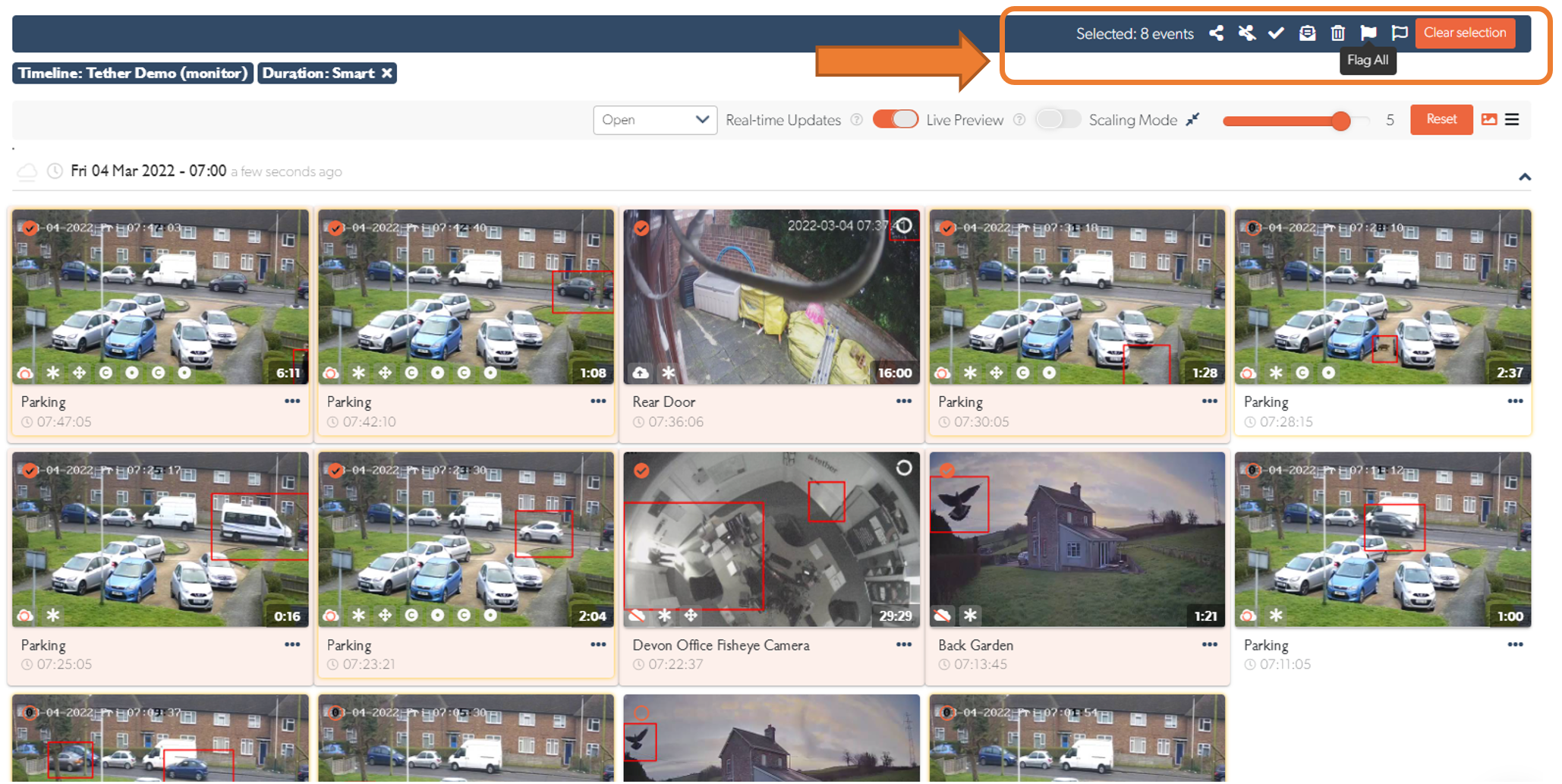
Task: Mark selected events with the checkmark icon
Action: pyautogui.click(x=1276, y=33)
